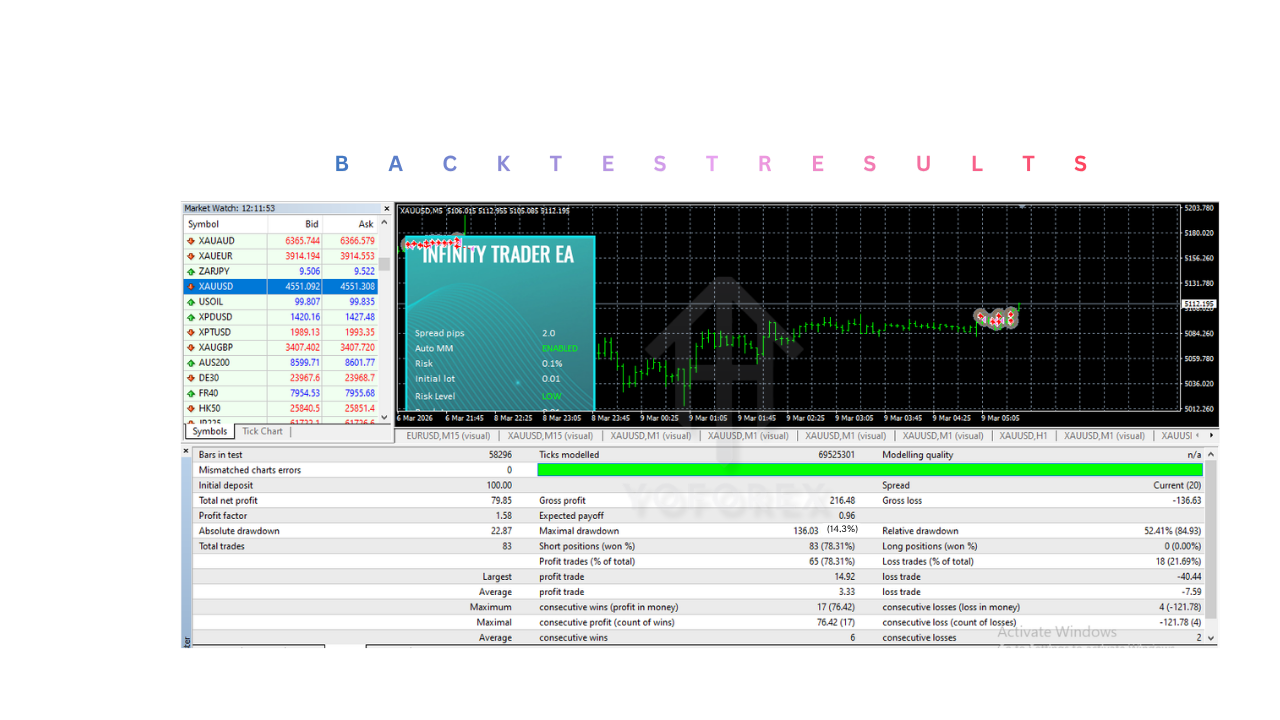Viewport: 1280px width, 720px height.
Task: Close the Market Watch panel
Action: coord(385,208)
